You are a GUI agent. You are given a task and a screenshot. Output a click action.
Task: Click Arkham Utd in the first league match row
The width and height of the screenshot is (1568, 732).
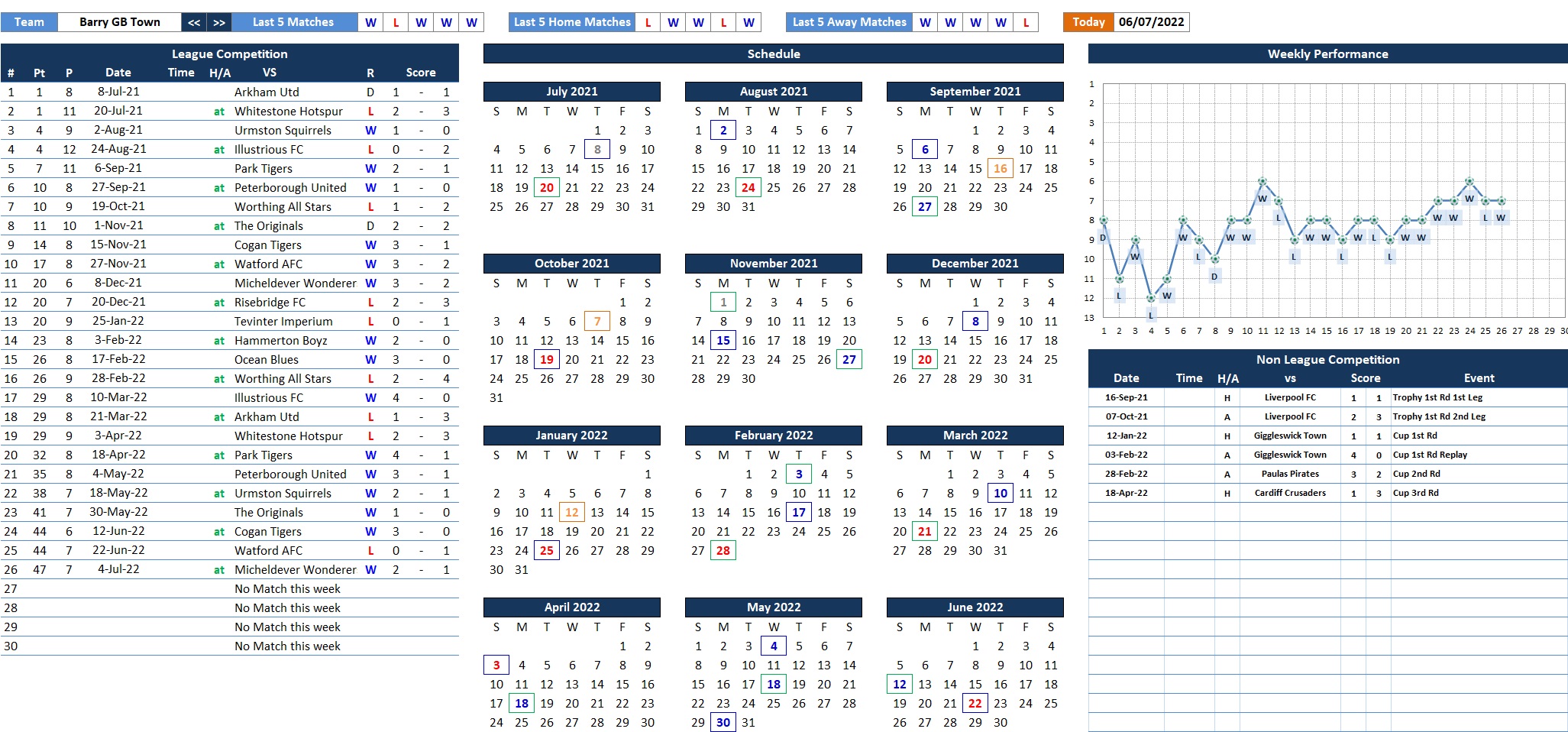267,92
